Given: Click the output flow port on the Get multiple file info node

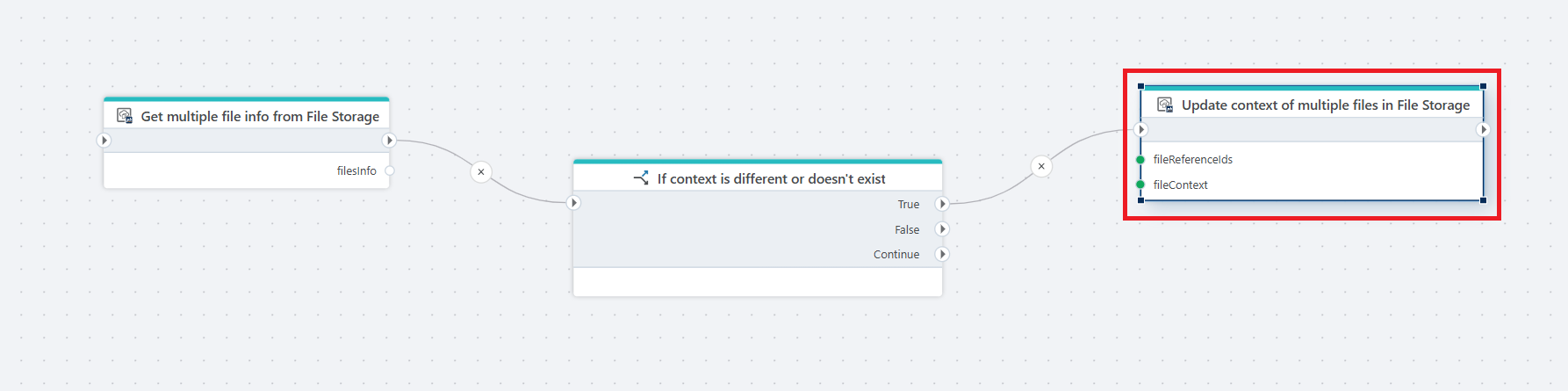Looking at the screenshot, I should [x=390, y=141].
